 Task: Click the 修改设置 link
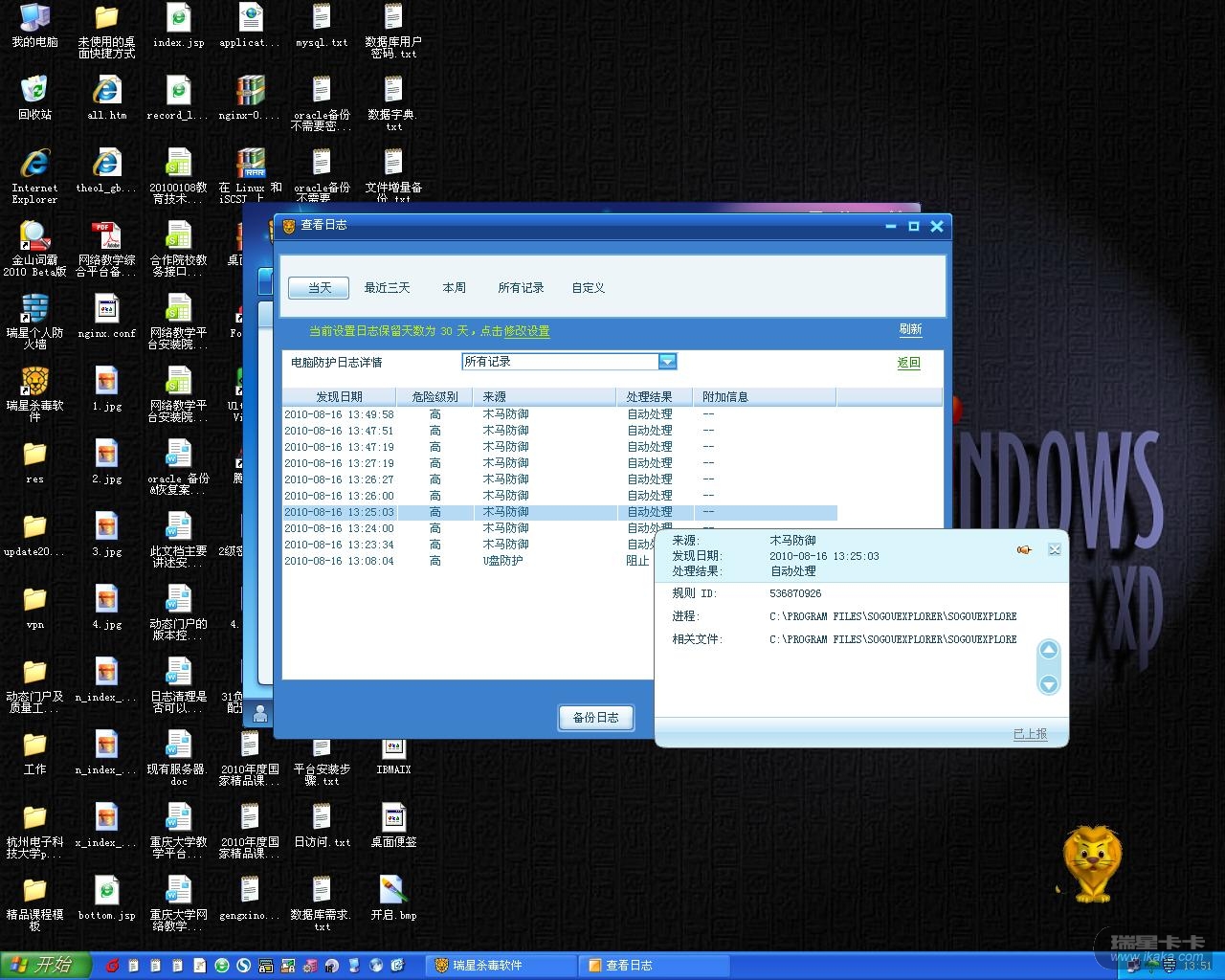coord(526,331)
